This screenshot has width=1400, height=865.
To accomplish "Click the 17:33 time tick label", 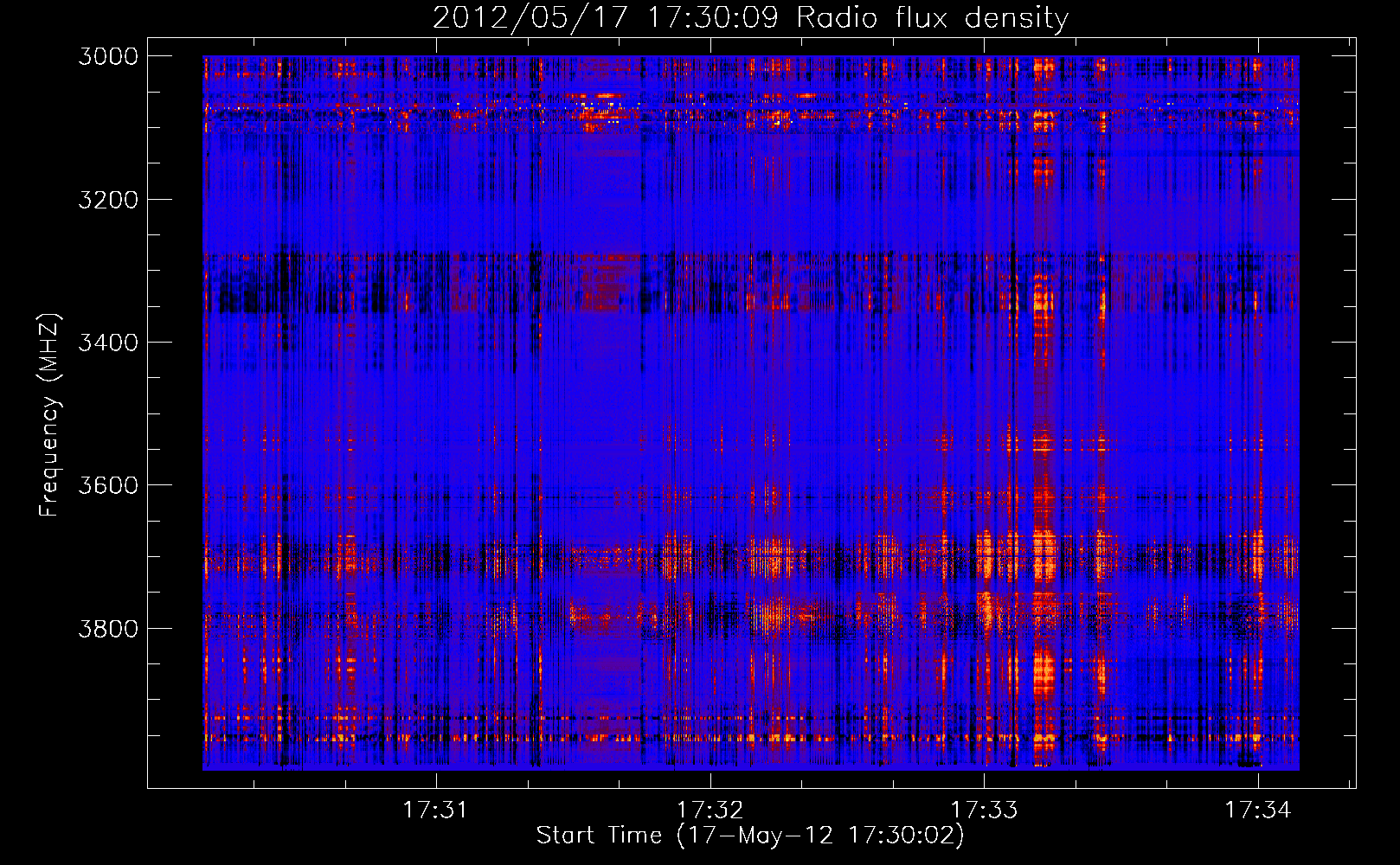I will [984, 810].
